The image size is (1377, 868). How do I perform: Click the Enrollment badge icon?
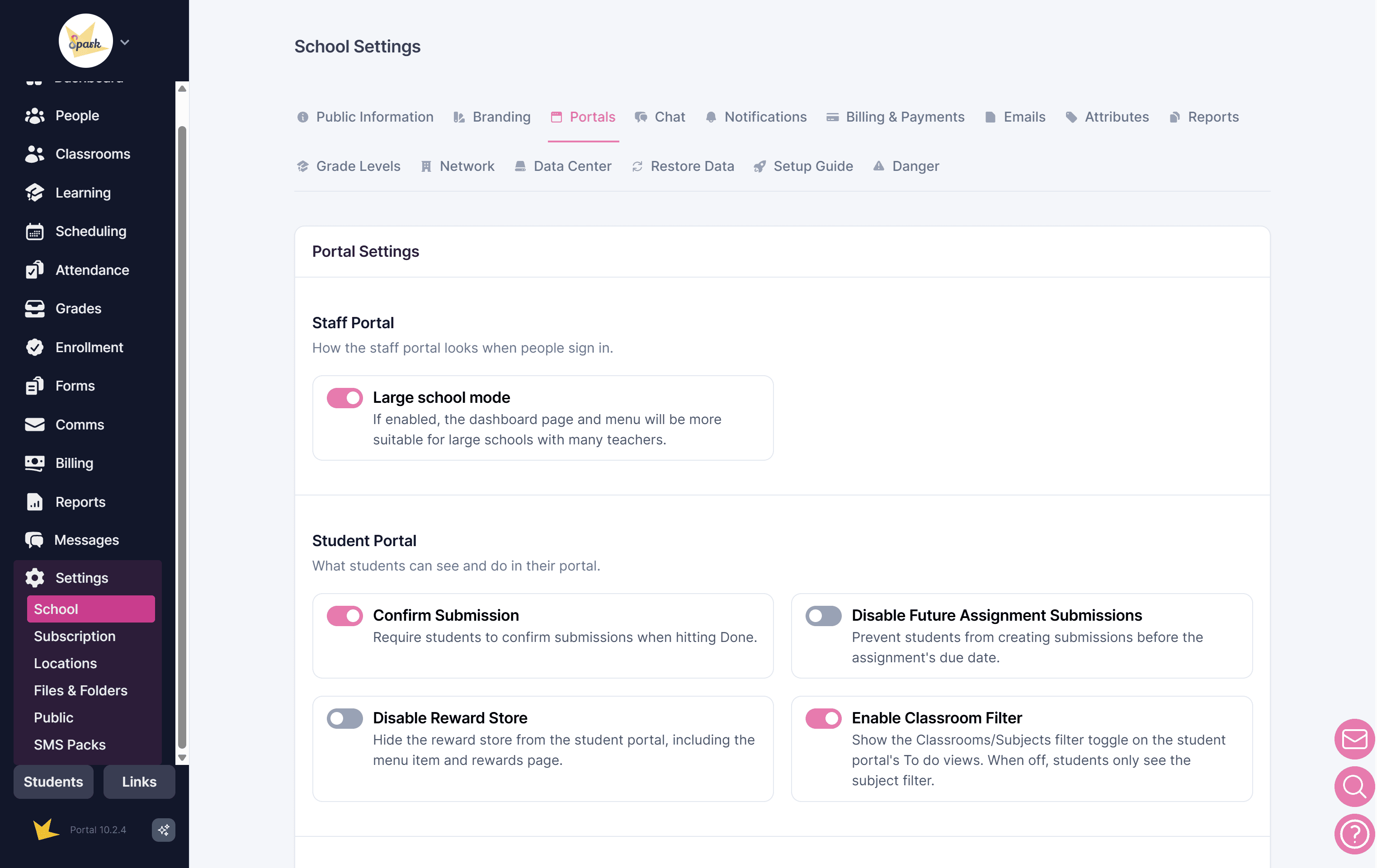pyautogui.click(x=34, y=347)
